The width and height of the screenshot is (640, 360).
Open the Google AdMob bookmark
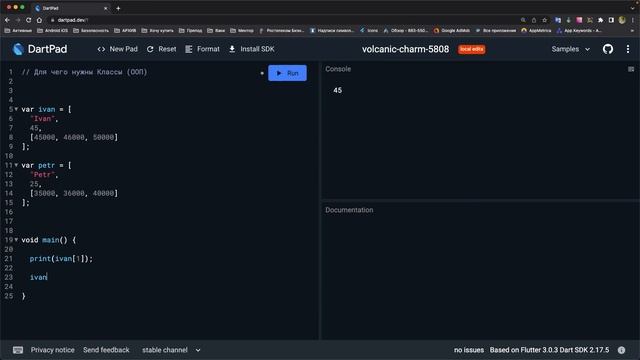452,31
